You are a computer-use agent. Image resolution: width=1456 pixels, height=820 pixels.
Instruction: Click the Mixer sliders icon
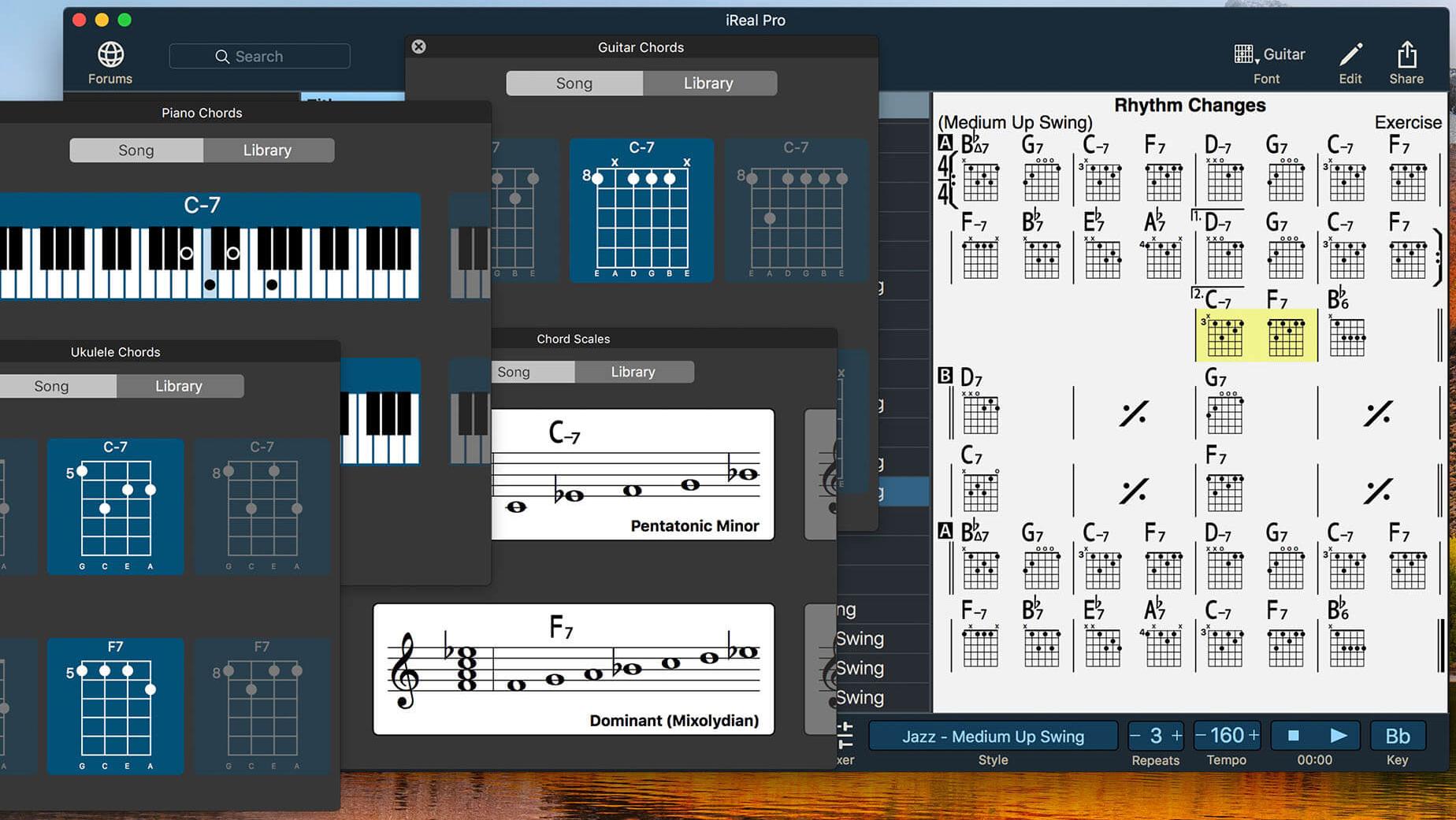[845, 734]
